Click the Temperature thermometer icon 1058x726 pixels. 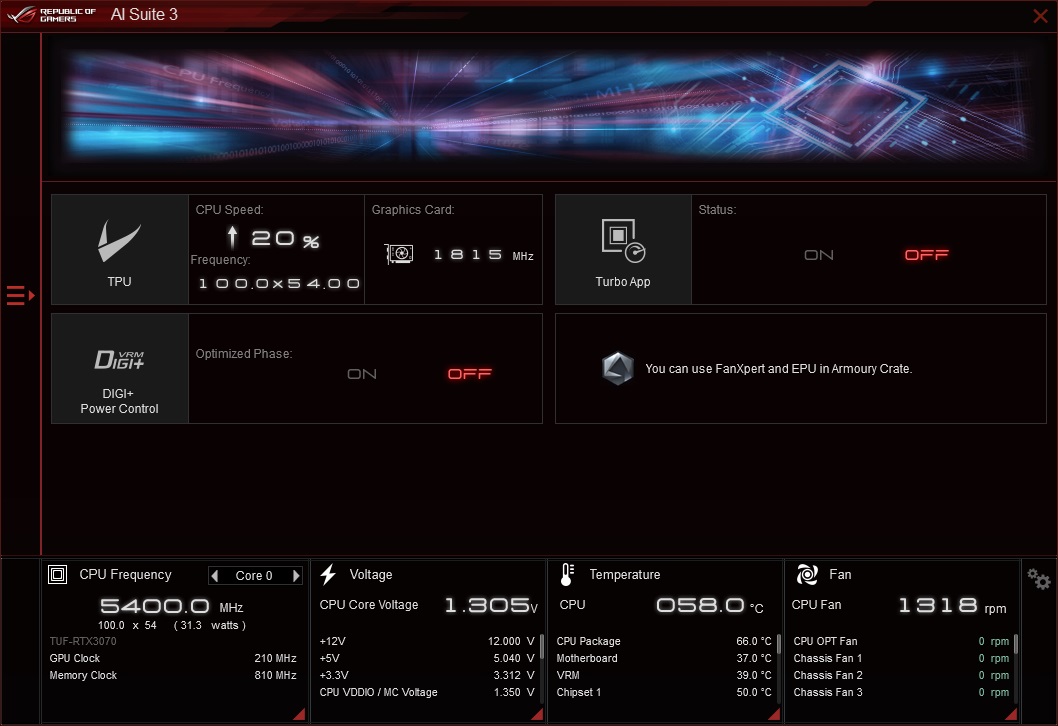[x=567, y=575]
